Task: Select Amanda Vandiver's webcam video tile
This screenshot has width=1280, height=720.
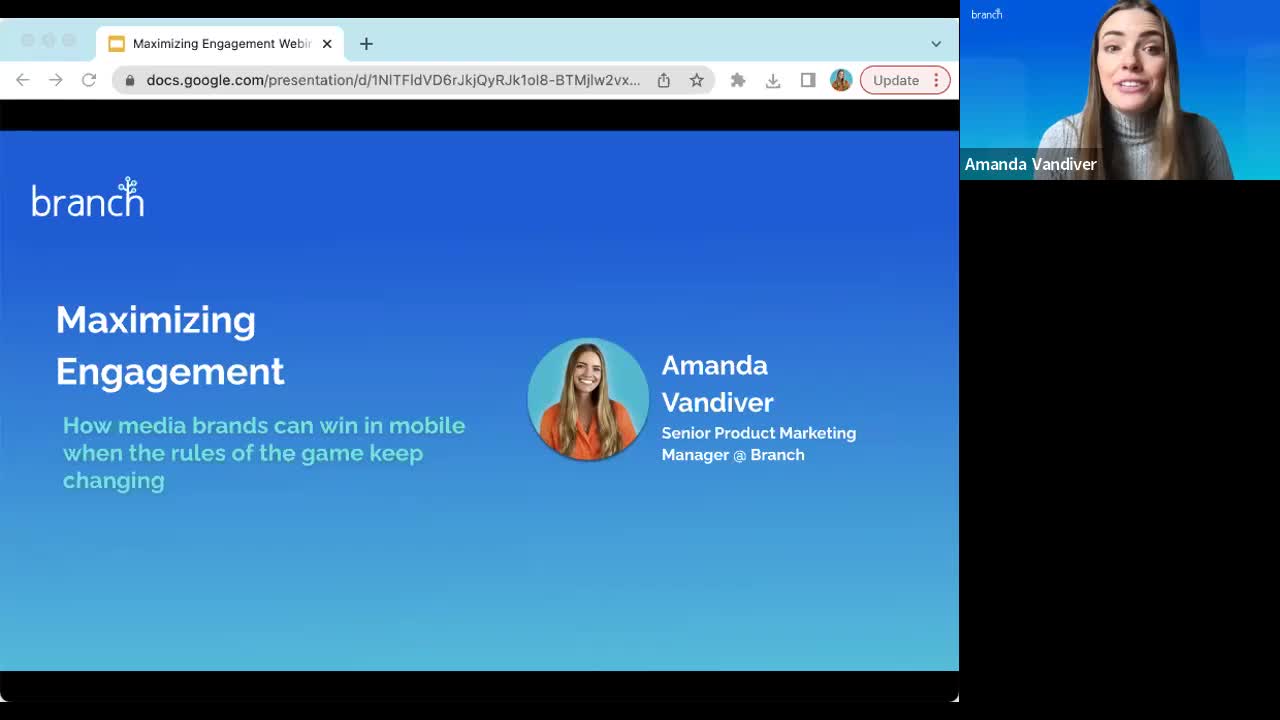Action: (x=1119, y=90)
